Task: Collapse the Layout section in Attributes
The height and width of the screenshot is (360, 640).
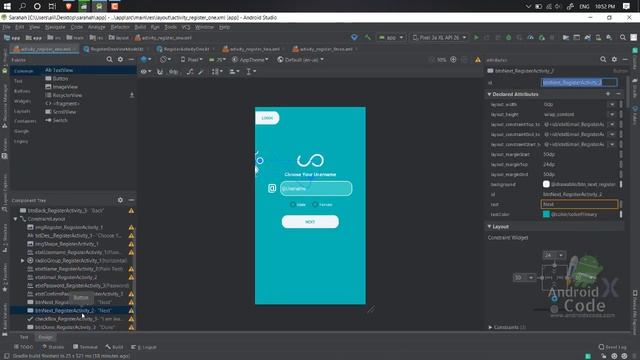Action: tap(489, 227)
